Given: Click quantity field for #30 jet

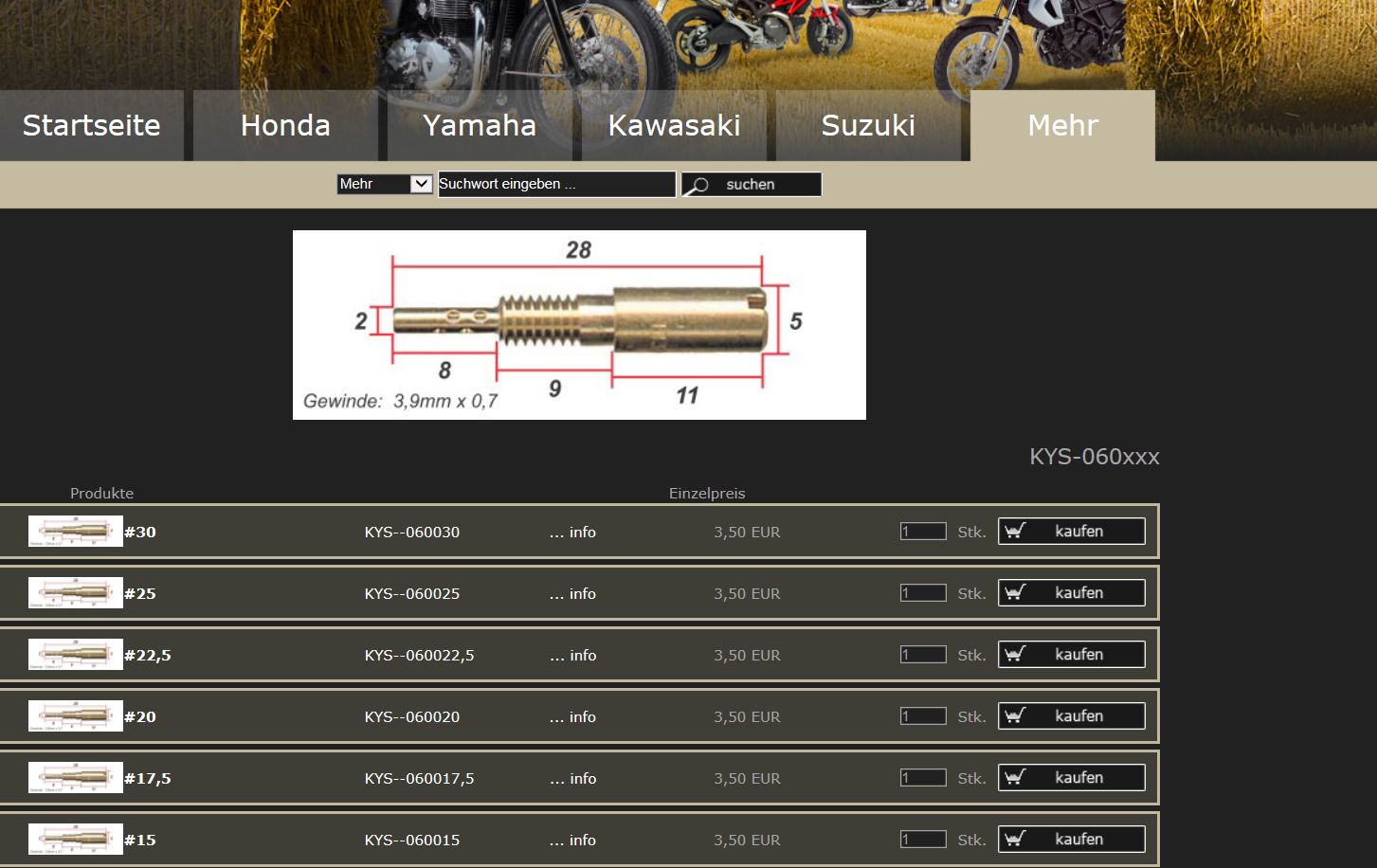Looking at the screenshot, I should pos(923,532).
